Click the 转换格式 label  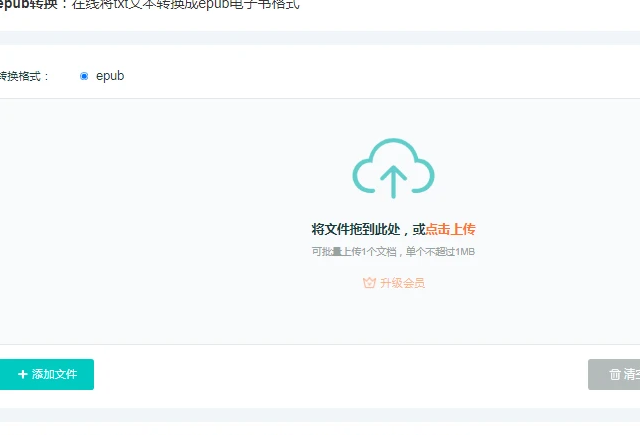coord(24,76)
